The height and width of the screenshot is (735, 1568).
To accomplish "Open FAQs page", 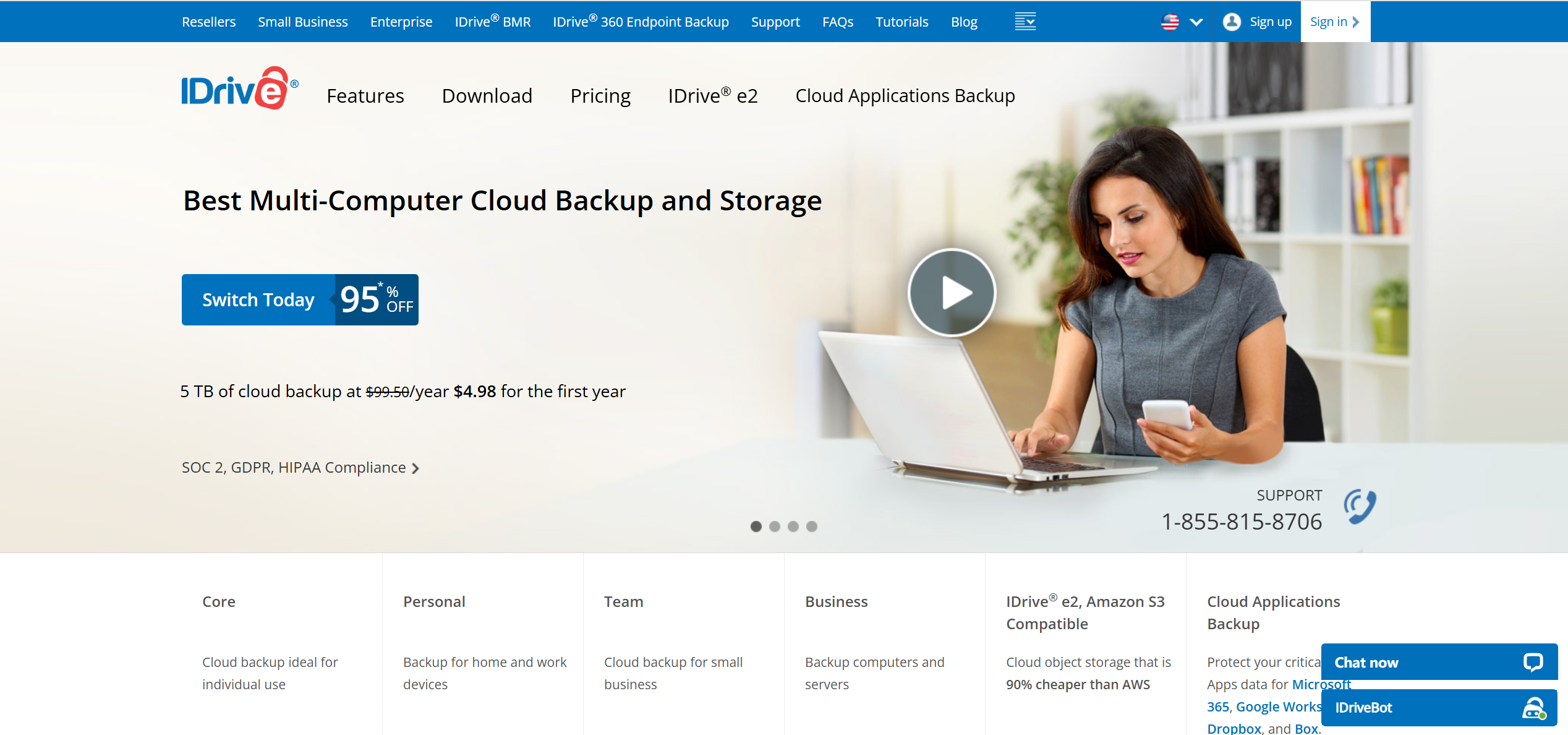I will point(838,22).
